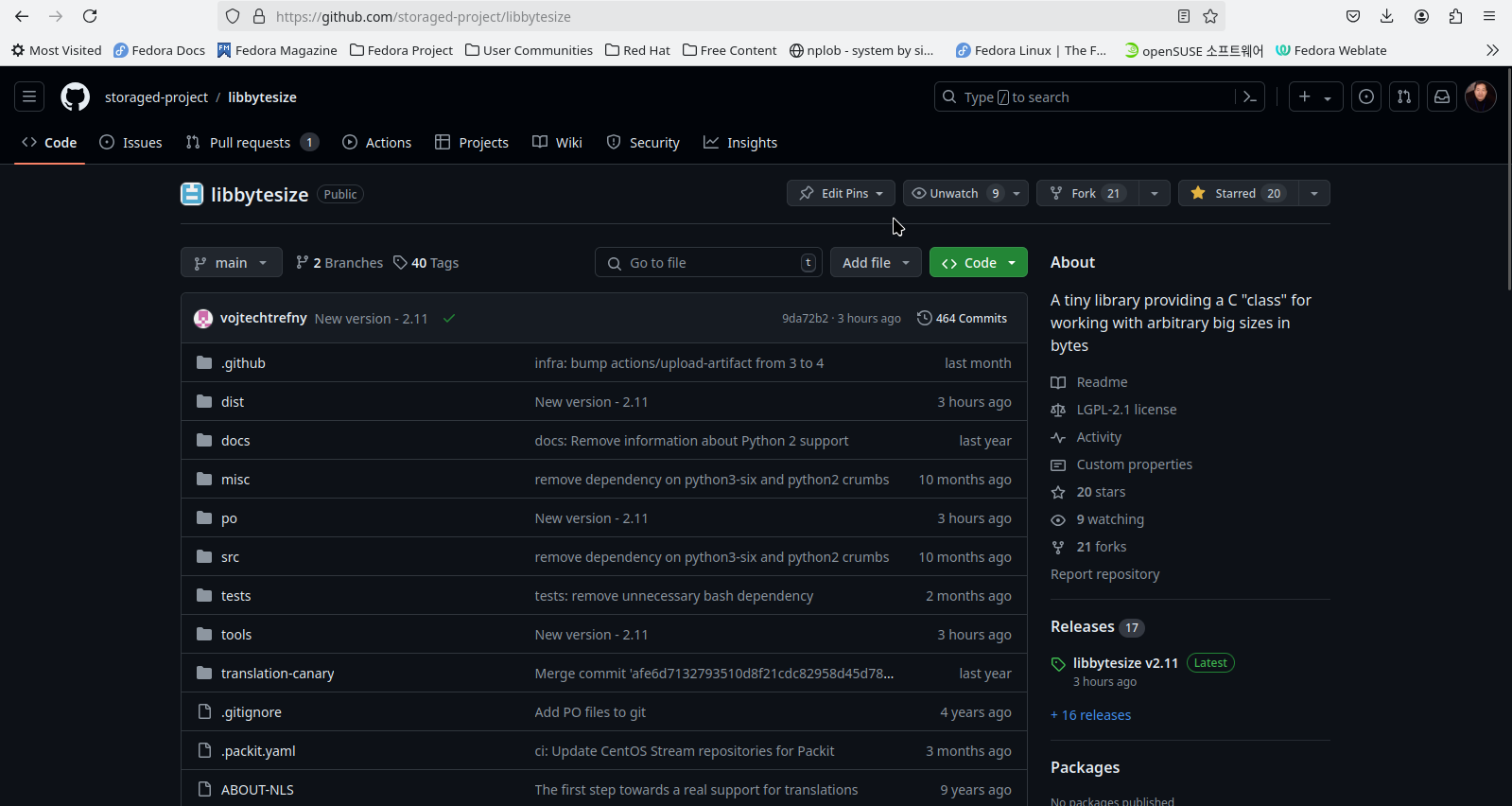This screenshot has width=1512, height=806.
Task: Open your pull requests icon in header
Action: (1404, 96)
